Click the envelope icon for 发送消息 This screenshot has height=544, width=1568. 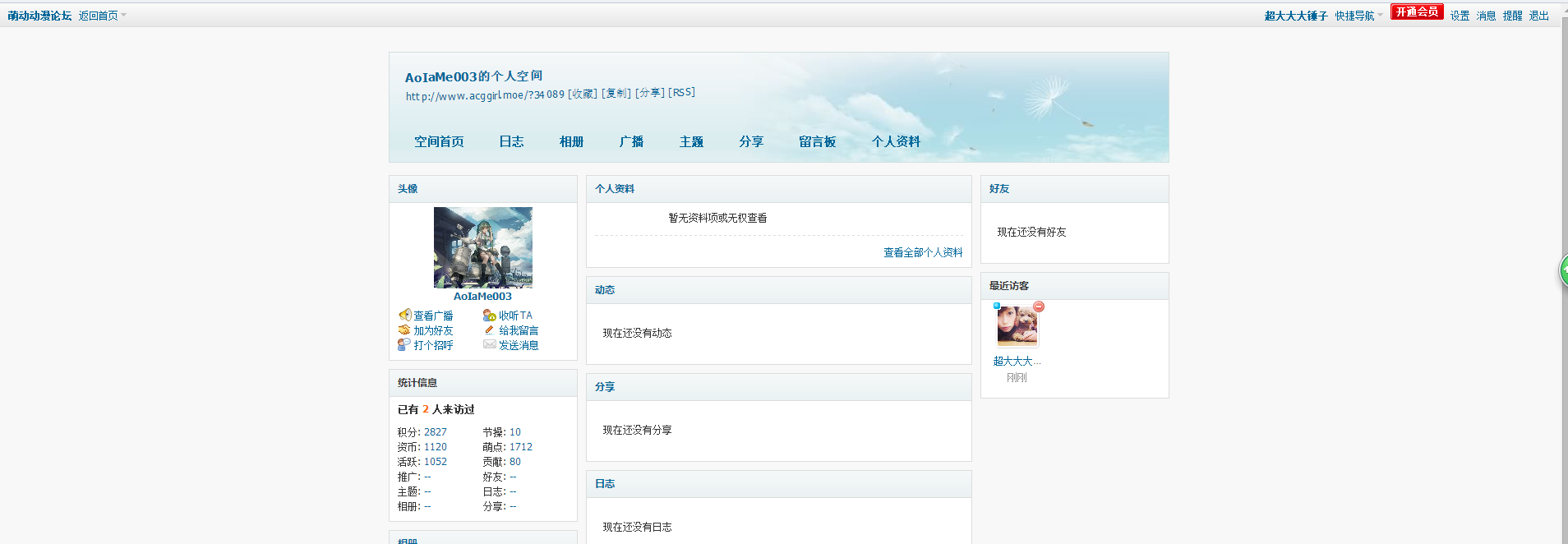(x=490, y=344)
